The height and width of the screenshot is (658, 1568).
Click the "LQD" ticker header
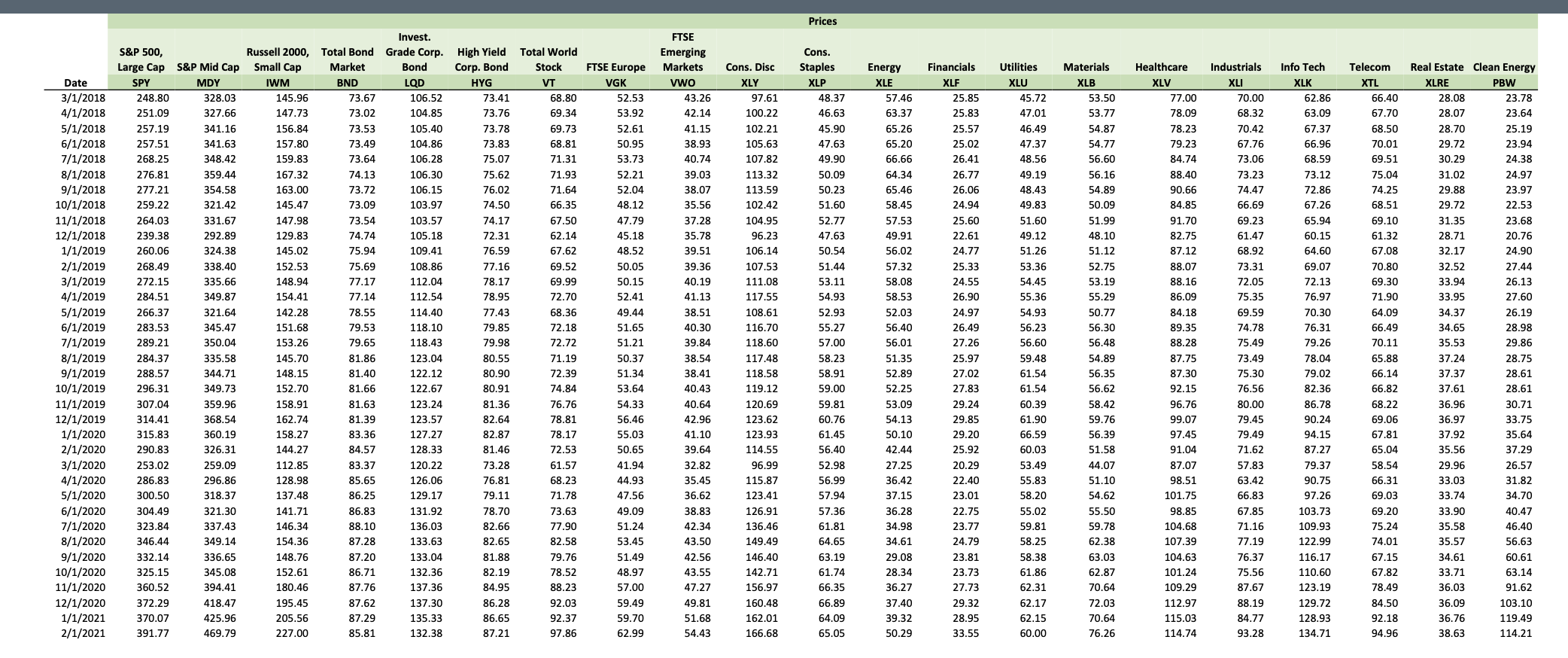(415, 83)
